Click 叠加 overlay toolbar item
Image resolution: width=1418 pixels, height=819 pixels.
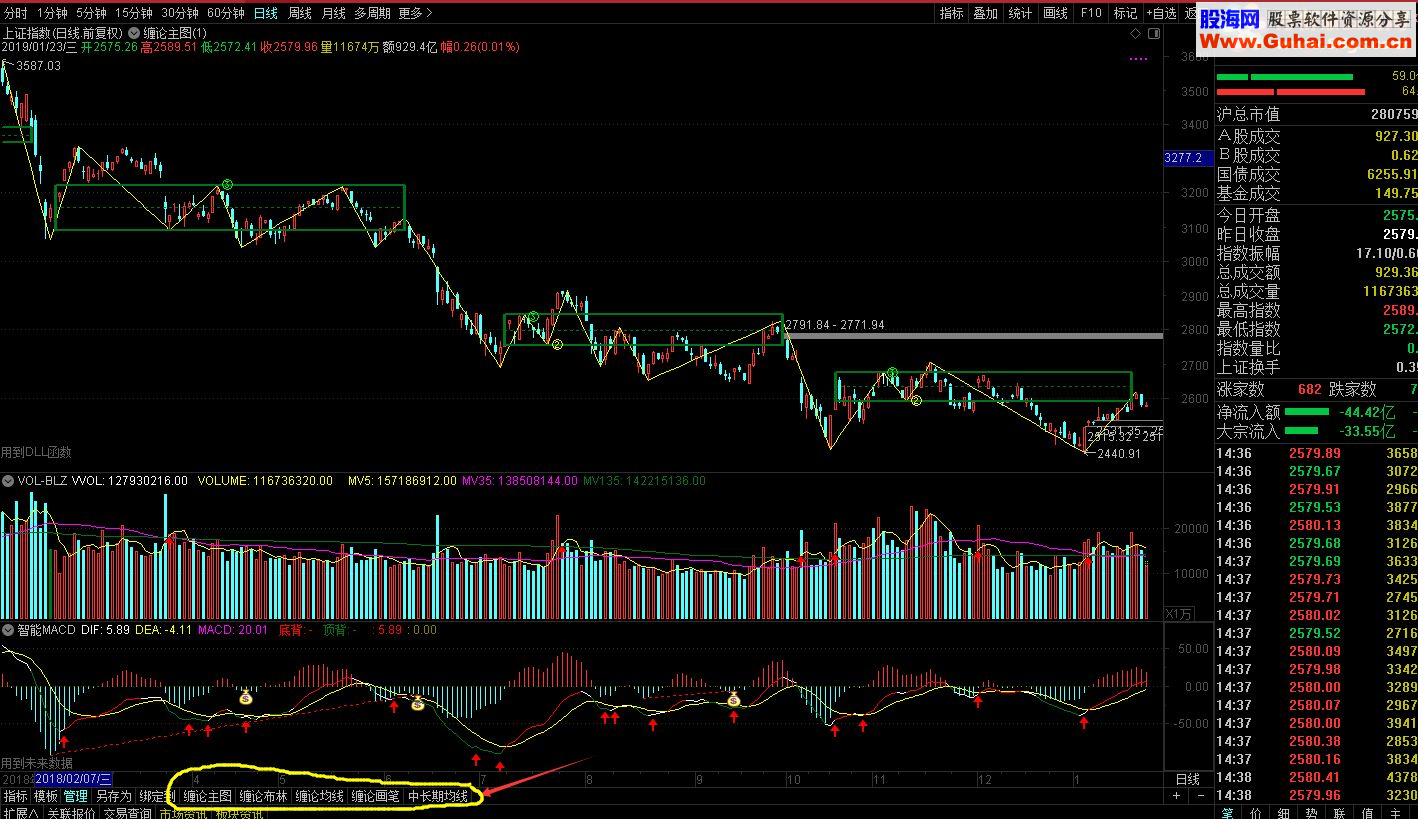click(x=986, y=13)
